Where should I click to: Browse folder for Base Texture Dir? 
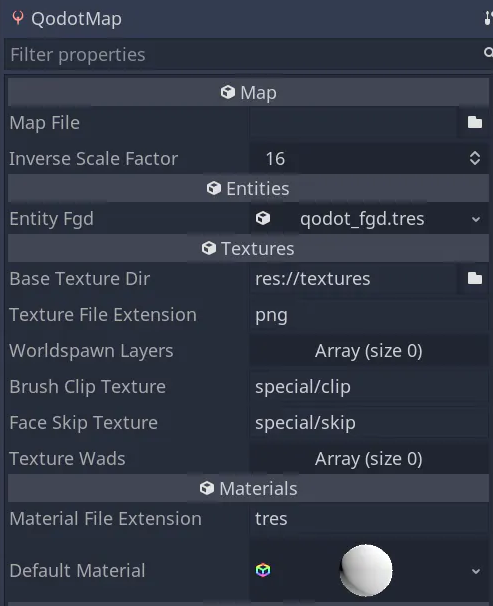(x=474, y=278)
